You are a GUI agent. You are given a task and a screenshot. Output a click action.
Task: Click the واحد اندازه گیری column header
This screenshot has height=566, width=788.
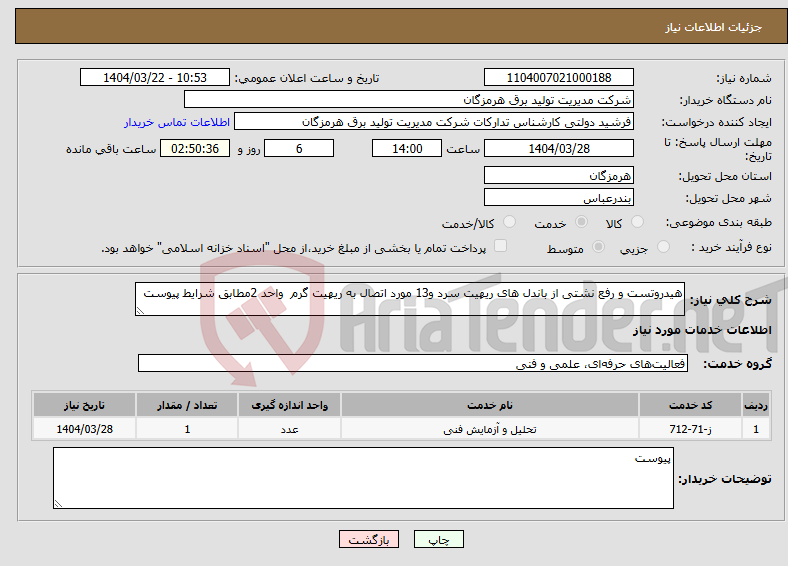289,405
